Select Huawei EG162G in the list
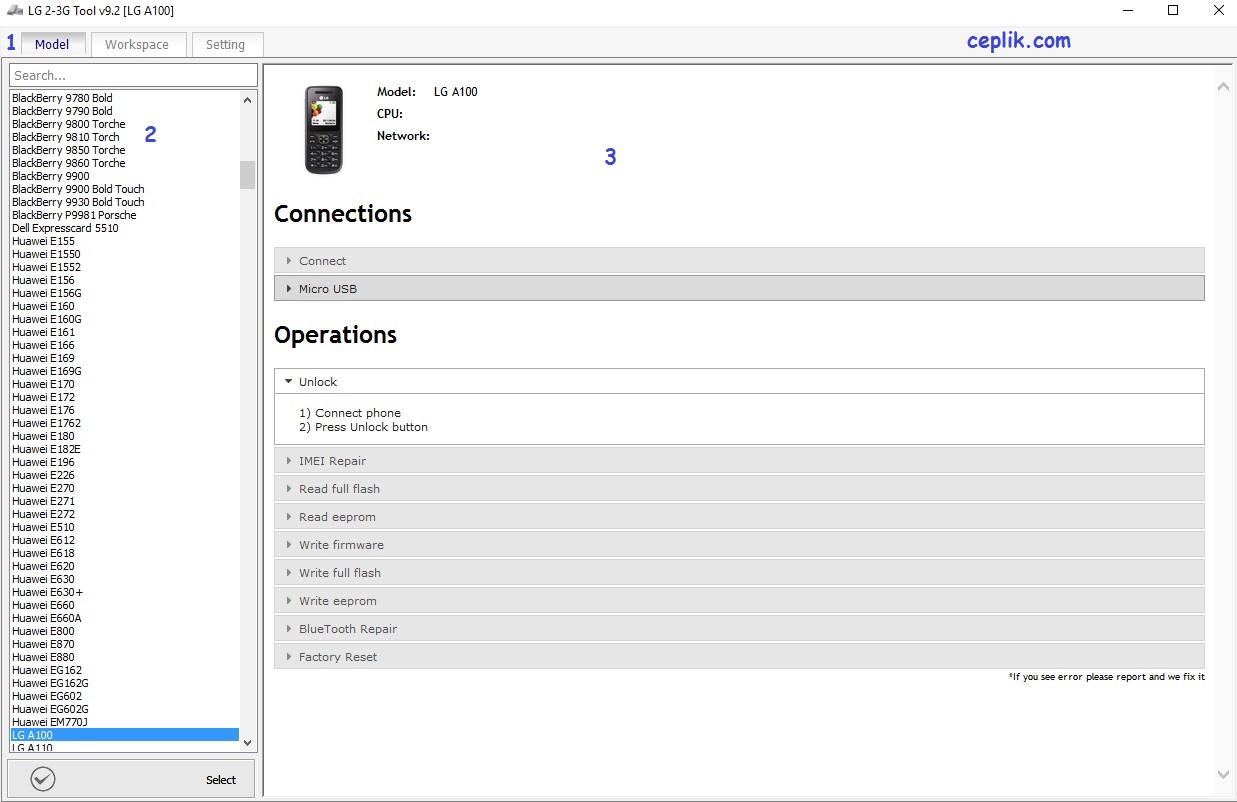1237x802 pixels. (50, 683)
